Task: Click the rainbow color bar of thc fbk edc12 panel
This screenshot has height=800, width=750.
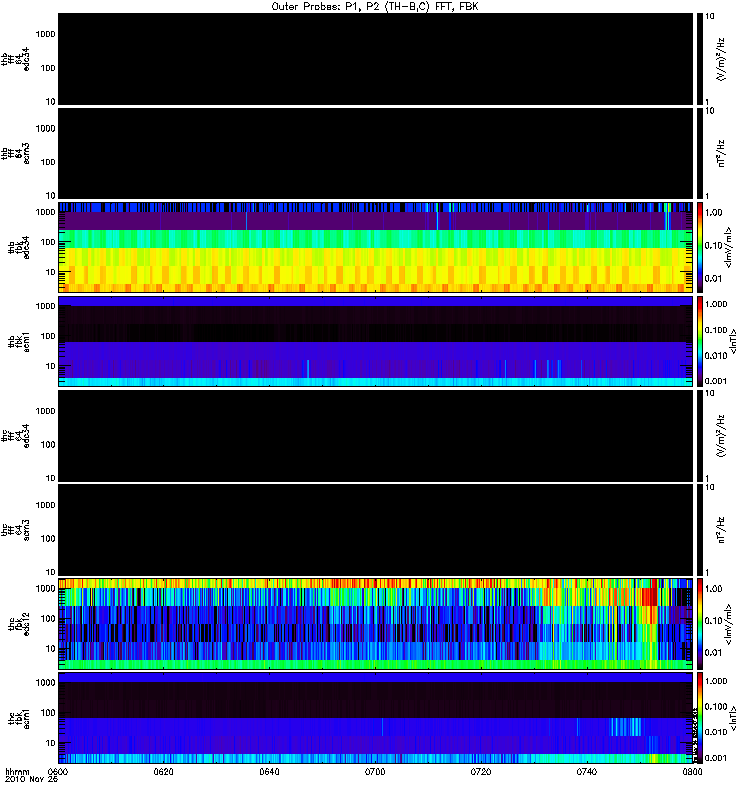Action: click(x=699, y=623)
